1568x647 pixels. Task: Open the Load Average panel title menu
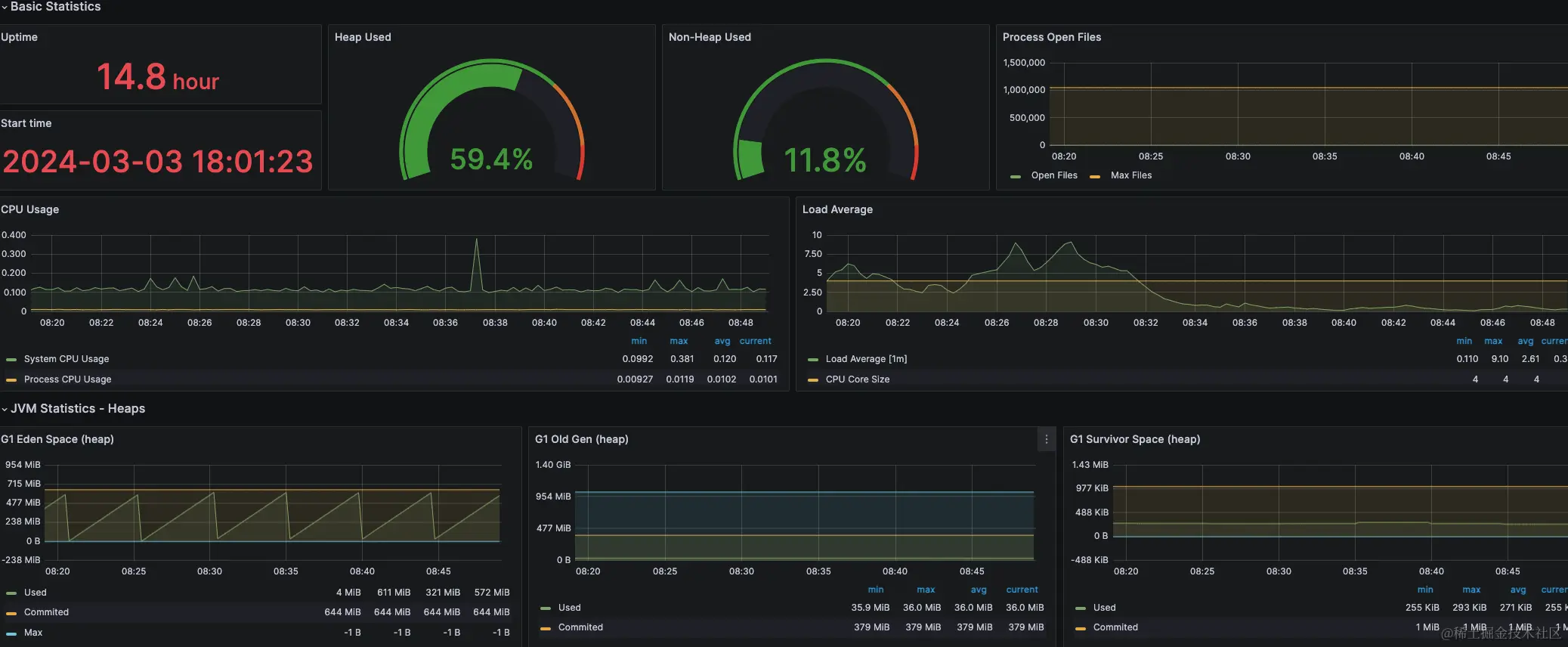coord(837,209)
